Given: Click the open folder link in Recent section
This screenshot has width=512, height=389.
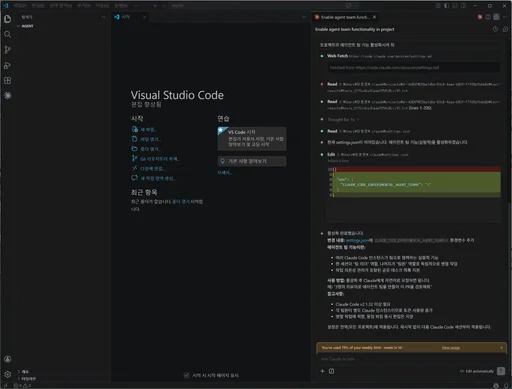Looking at the screenshot, I should 181,202.
